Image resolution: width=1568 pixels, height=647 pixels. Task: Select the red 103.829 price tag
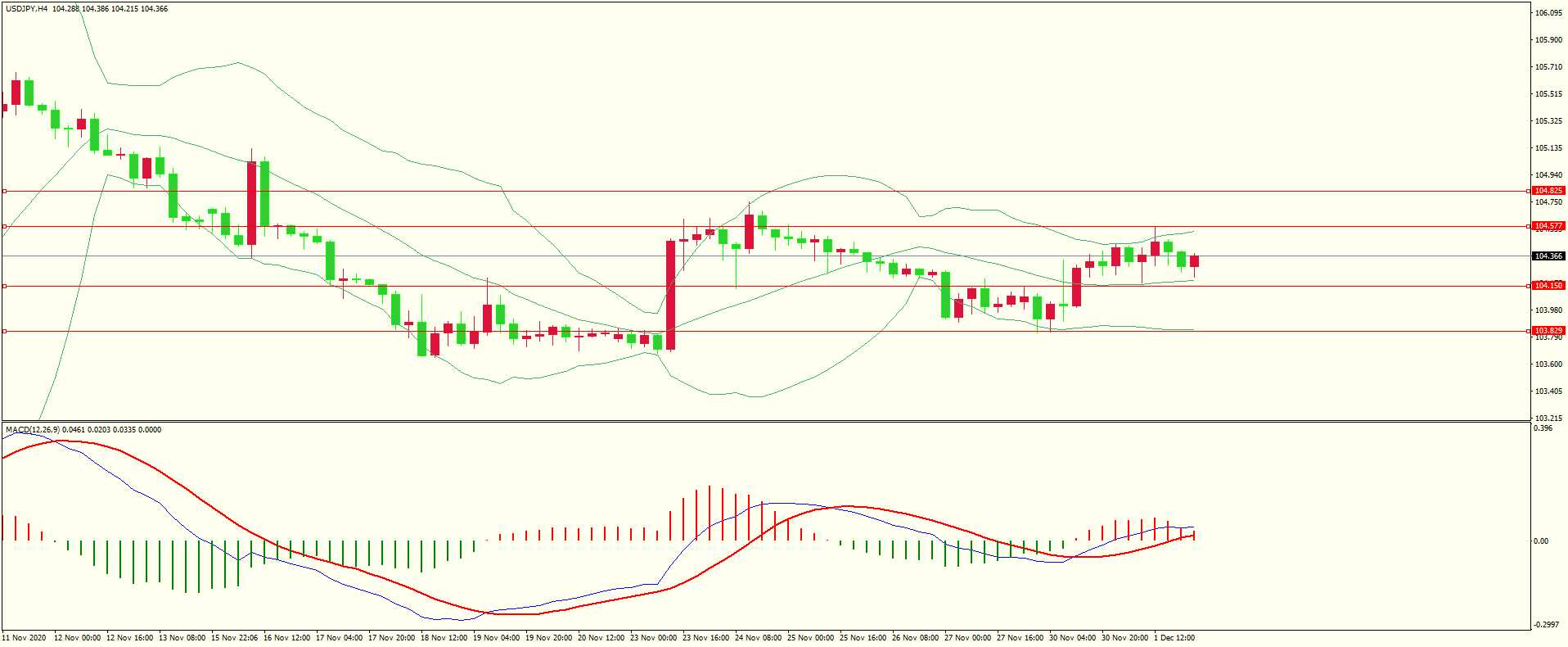(x=1548, y=331)
